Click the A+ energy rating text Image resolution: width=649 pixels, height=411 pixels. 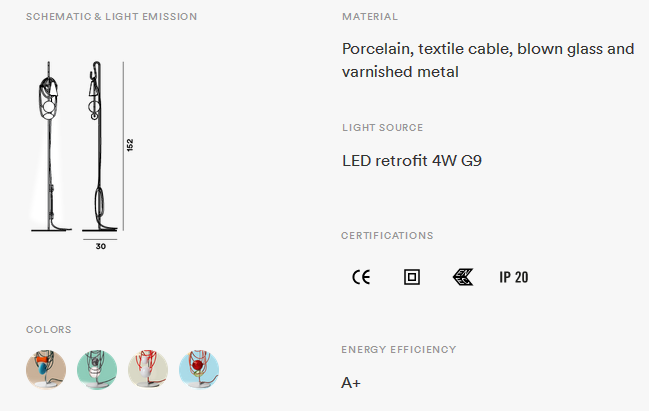pos(351,383)
